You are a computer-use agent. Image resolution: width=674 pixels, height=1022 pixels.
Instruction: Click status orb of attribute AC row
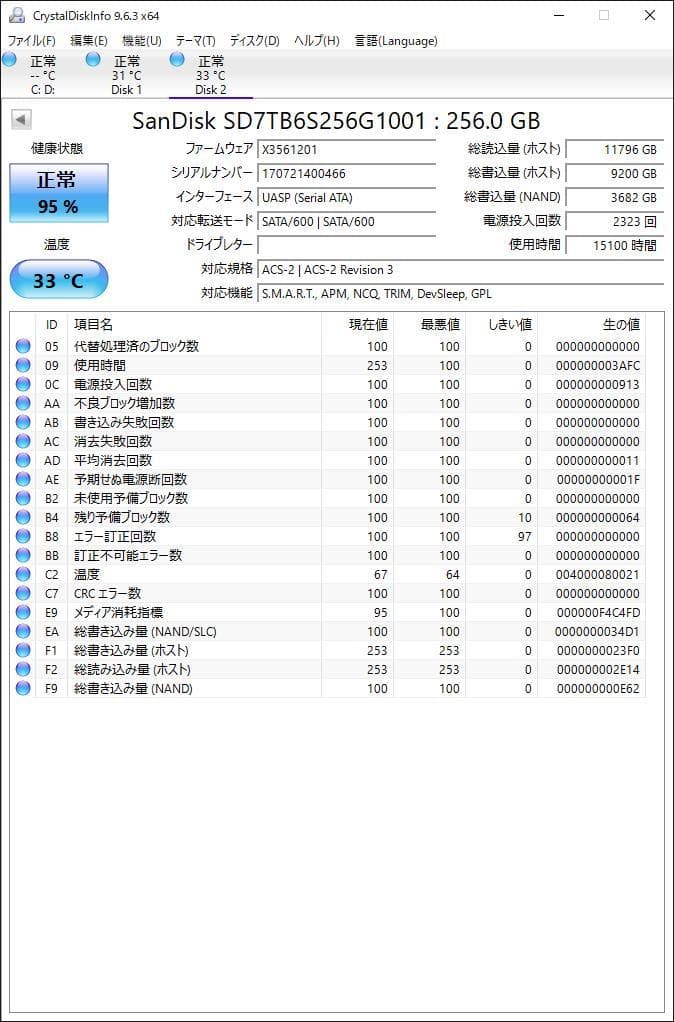[x=23, y=441]
